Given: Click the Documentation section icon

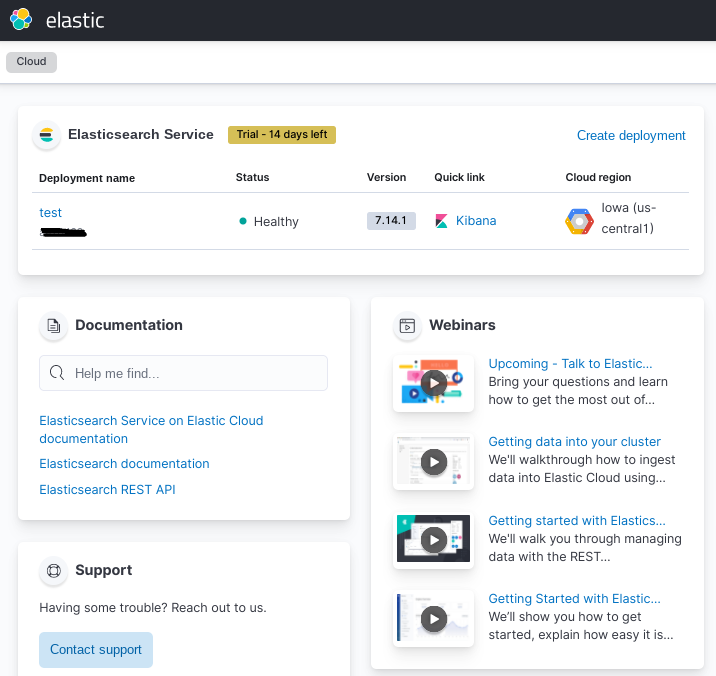Looking at the screenshot, I should (54, 326).
